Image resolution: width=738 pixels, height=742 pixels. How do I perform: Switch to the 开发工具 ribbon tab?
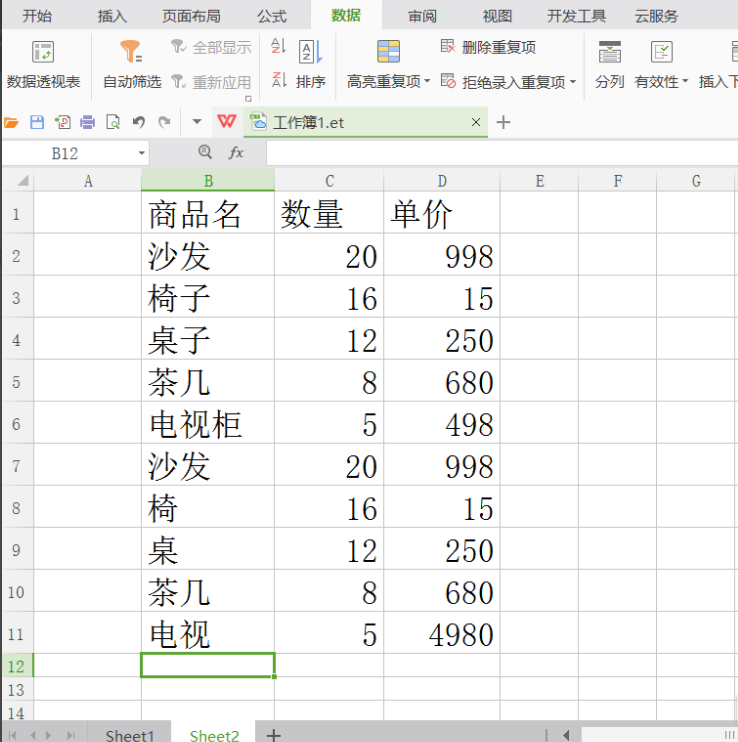(x=576, y=16)
